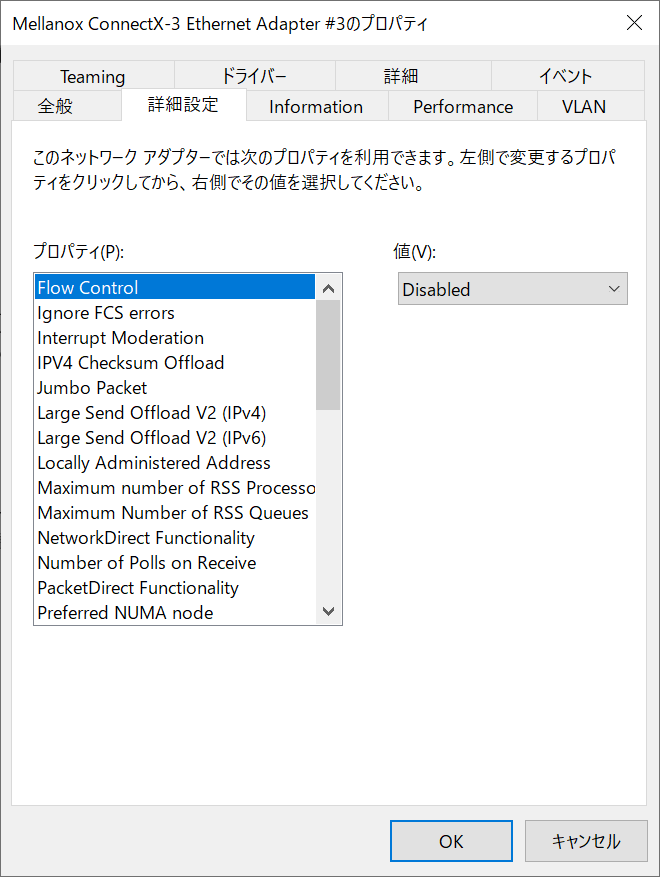Click the property list scrollbar thumb
The image size is (660, 877).
(x=328, y=355)
